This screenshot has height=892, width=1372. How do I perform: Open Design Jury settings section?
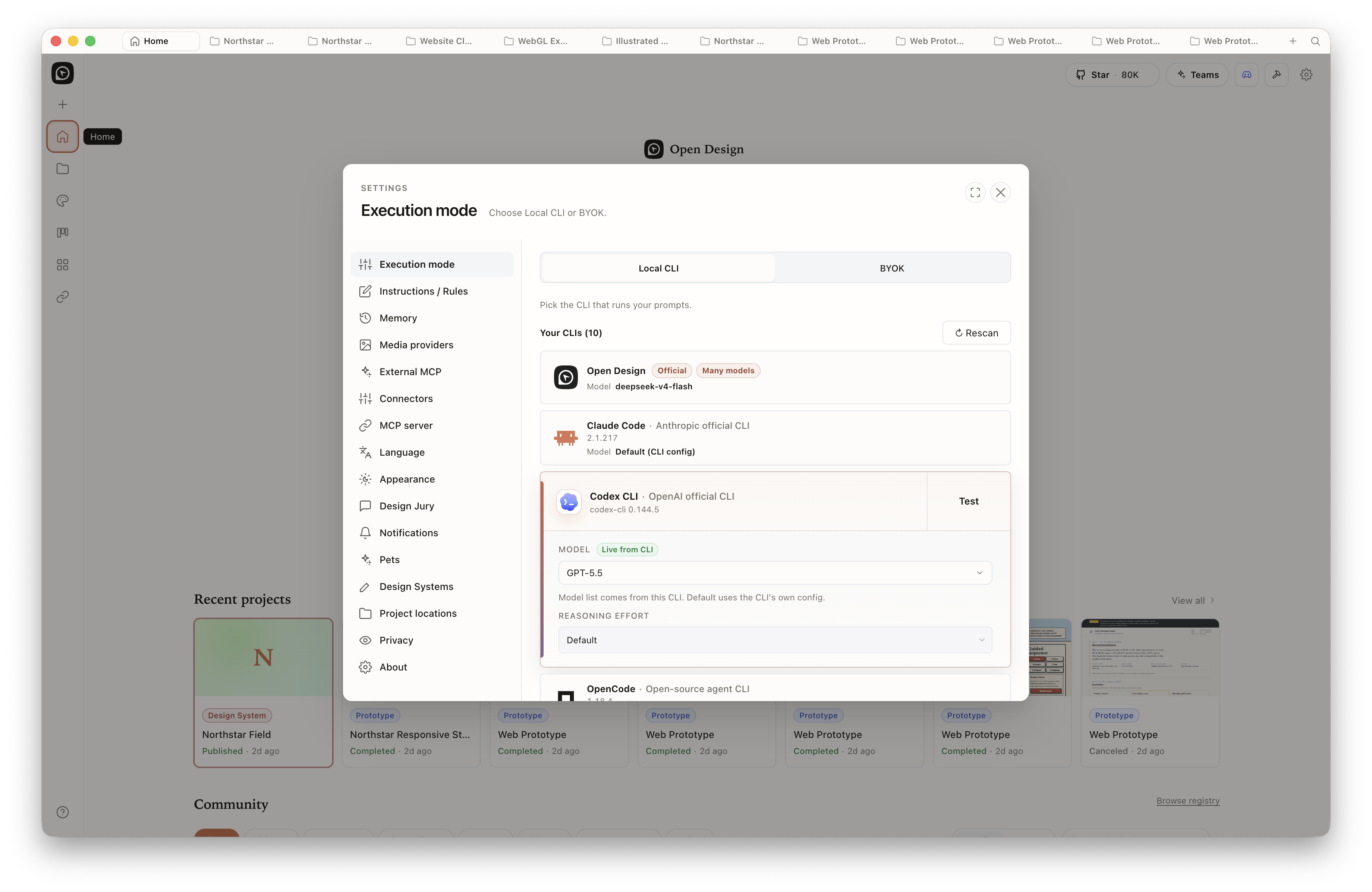(x=432, y=506)
